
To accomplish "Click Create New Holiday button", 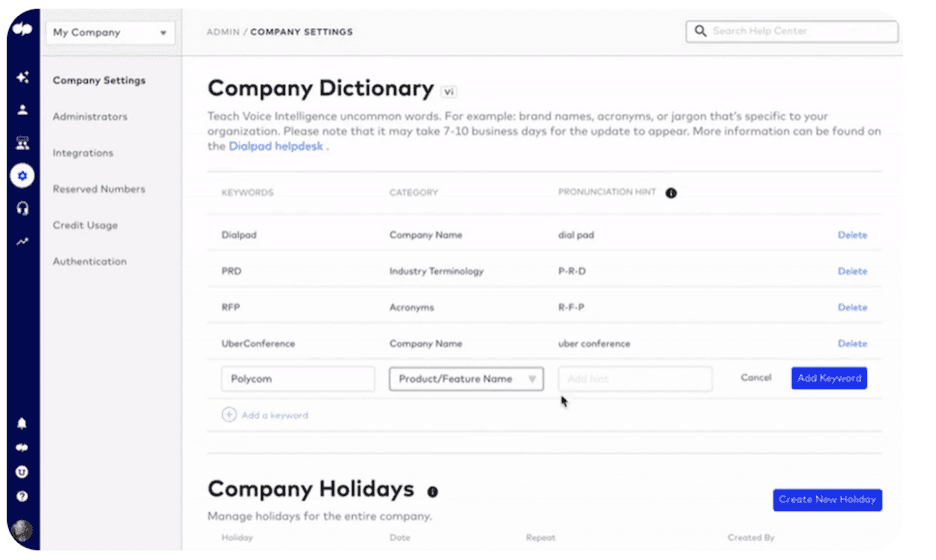I will 827,499.
